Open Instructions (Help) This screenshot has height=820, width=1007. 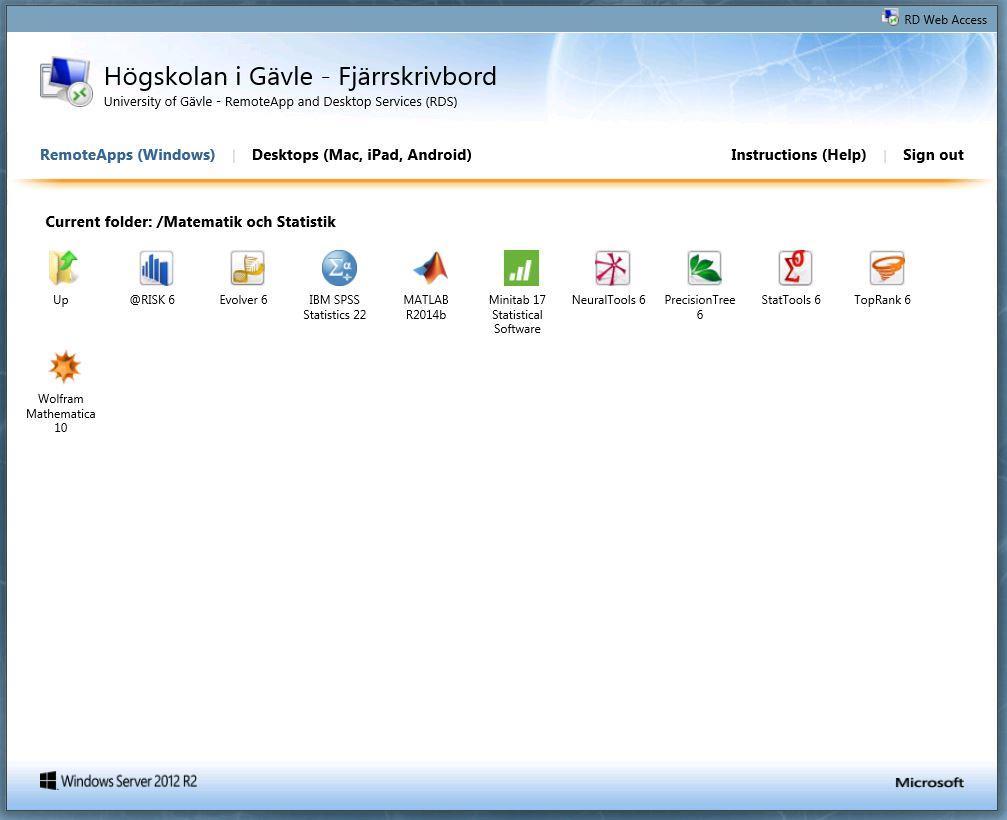tap(798, 155)
